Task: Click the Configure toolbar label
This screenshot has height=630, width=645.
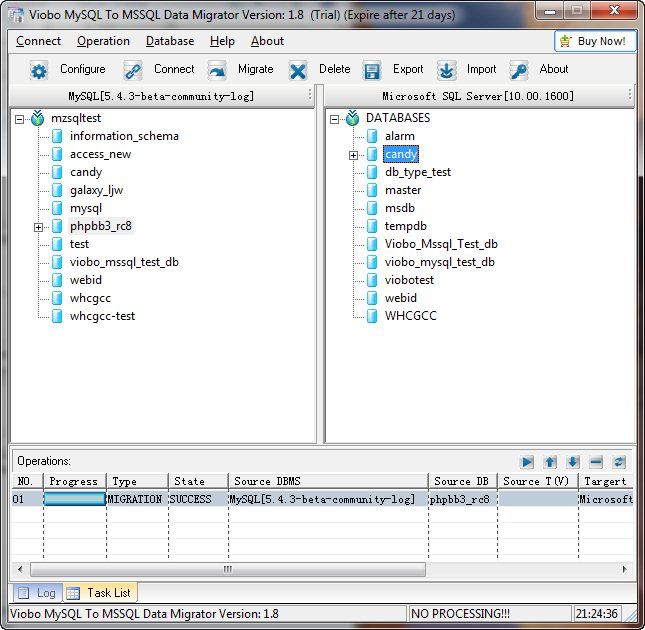Action: (83, 69)
